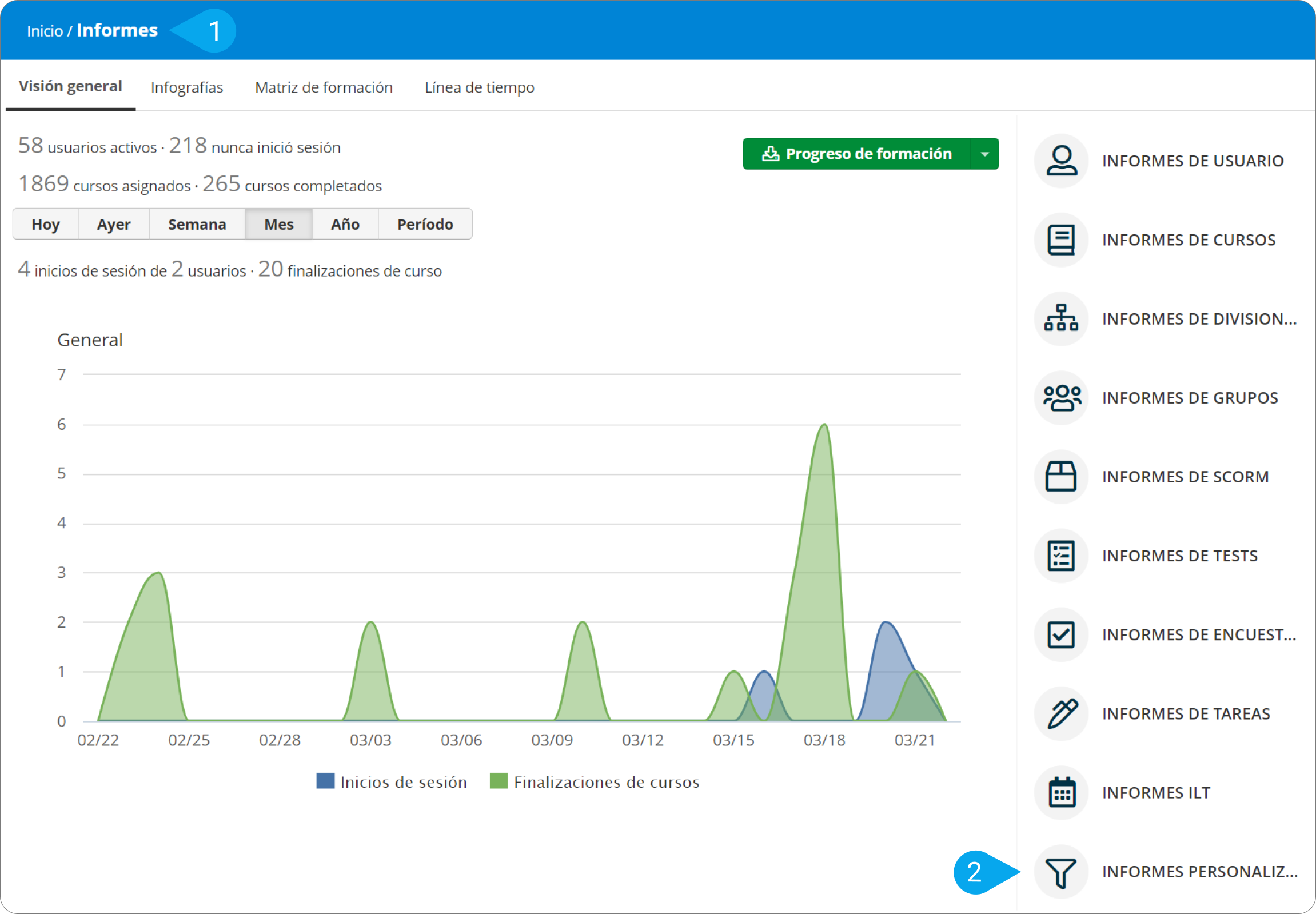Image resolution: width=1316 pixels, height=914 pixels.
Task: Switch to the Línea de tiempo tab
Action: click(x=479, y=87)
